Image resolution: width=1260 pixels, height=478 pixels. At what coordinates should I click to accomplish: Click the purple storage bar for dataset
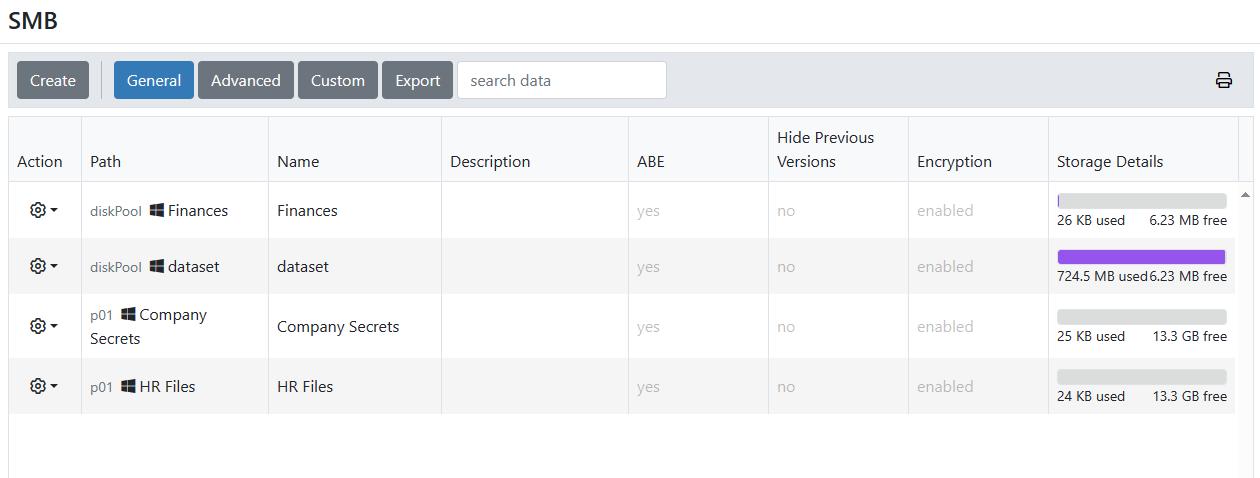tap(1141, 257)
